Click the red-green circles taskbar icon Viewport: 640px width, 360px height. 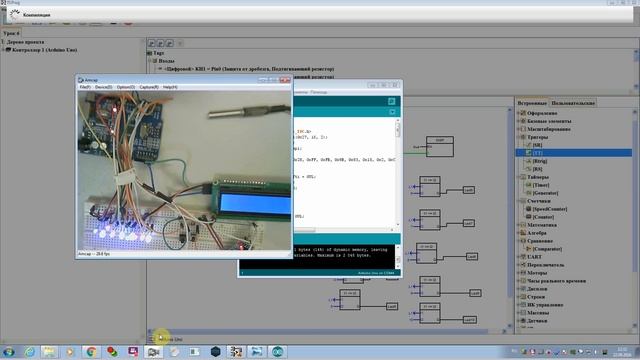(x=112, y=352)
